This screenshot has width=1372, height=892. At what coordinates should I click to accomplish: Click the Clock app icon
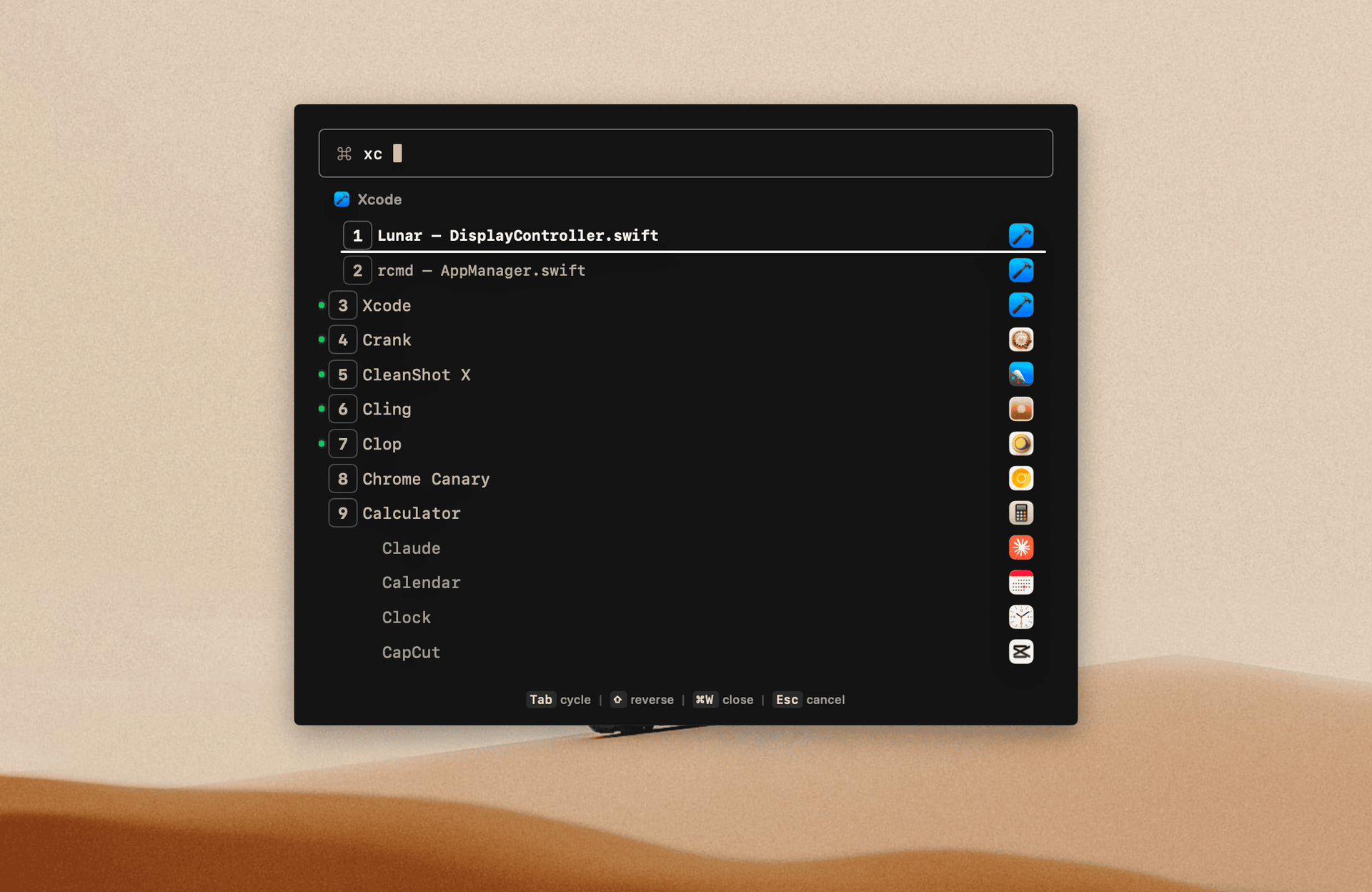(1020, 617)
